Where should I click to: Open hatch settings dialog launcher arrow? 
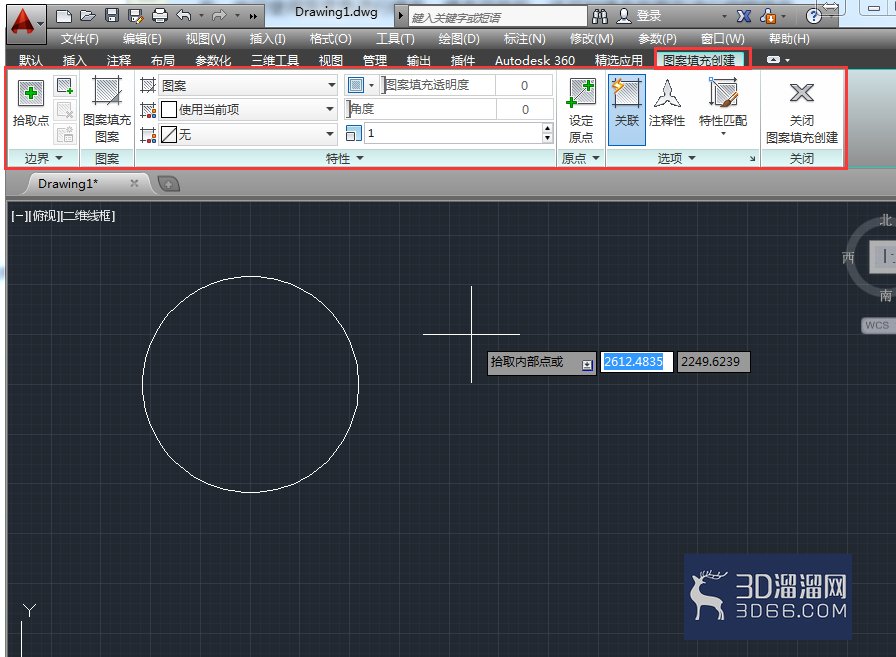click(752, 159)
